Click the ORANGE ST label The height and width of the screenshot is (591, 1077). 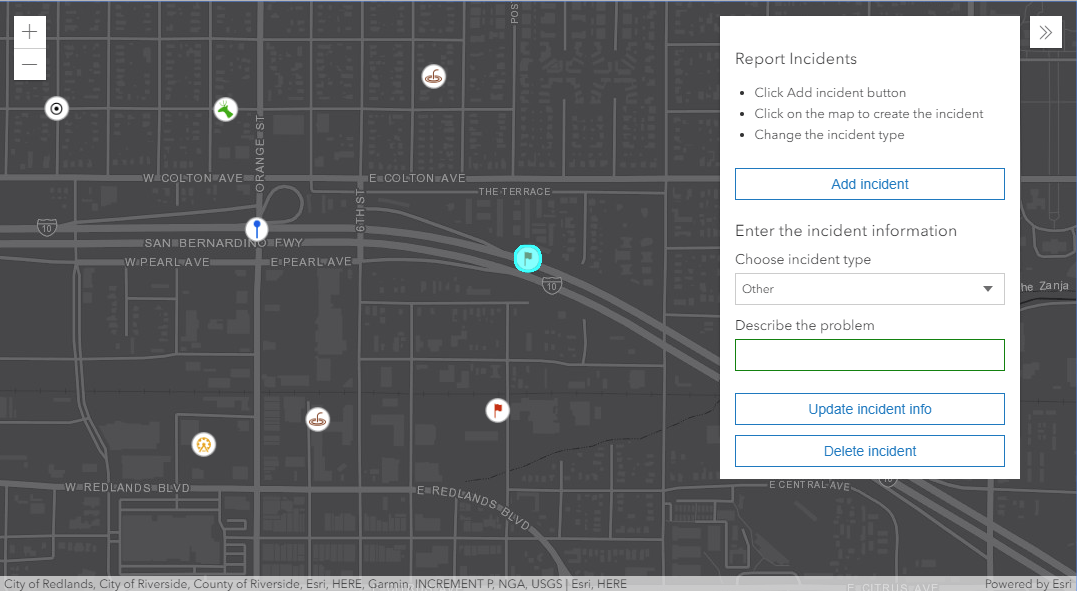pos(260,154)
